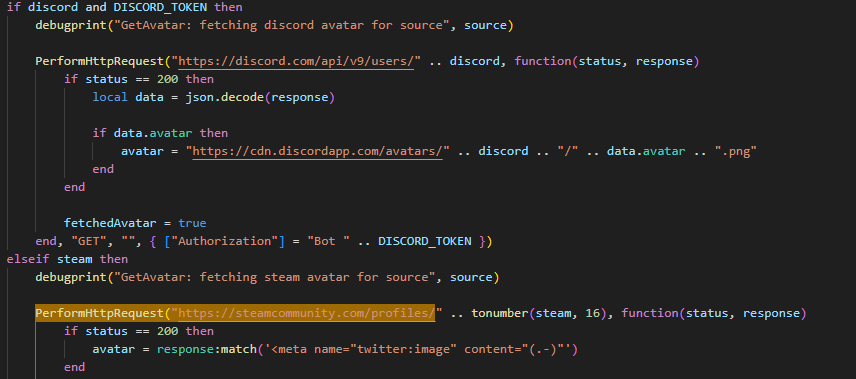The height and width of the screenshot is (379, 856).
Task: Click the 'if data.avatar then' line
Action: click(x=160, y=133)
